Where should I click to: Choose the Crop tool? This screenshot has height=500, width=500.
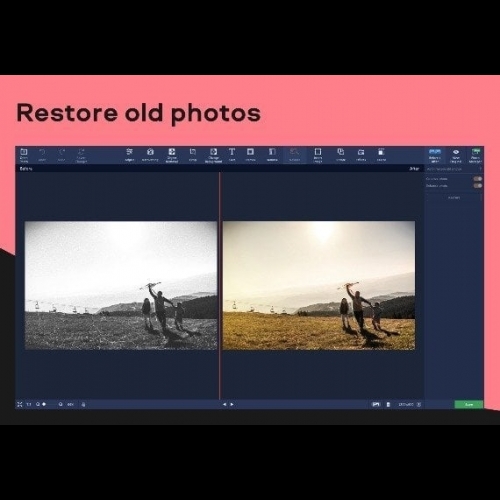coord(193,155)
